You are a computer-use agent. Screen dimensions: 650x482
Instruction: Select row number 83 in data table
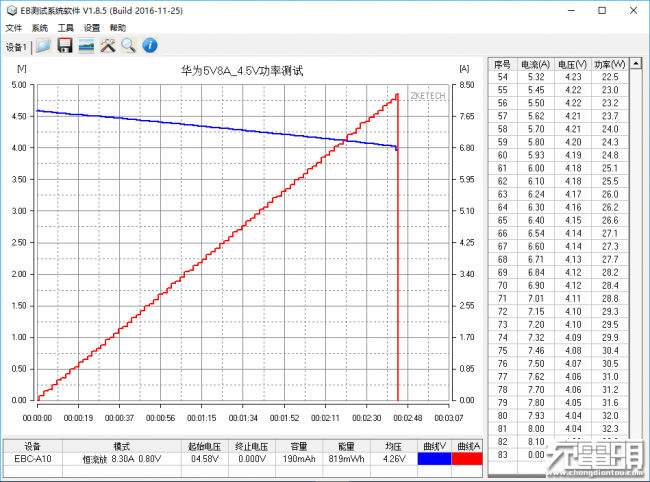502,455
